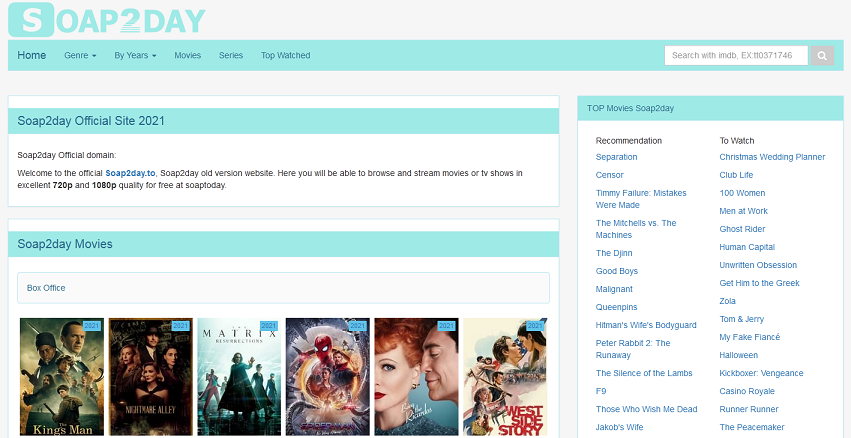Image resolution: width=851 pixels, height=438 pixels.
Task: Click the Zola link
Action: pyautogui.click(x=727, y=300)
